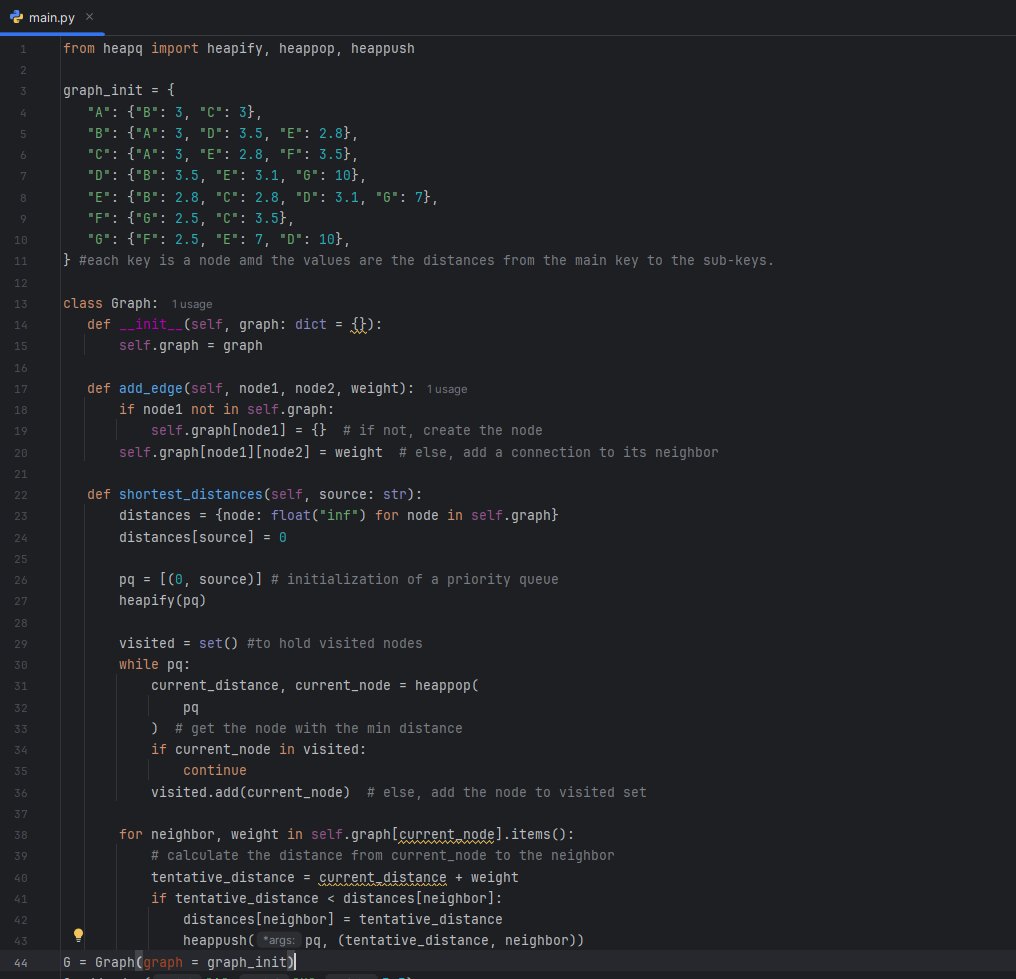Open the '1 usage' hint beside add_edge

coord(447,389)
